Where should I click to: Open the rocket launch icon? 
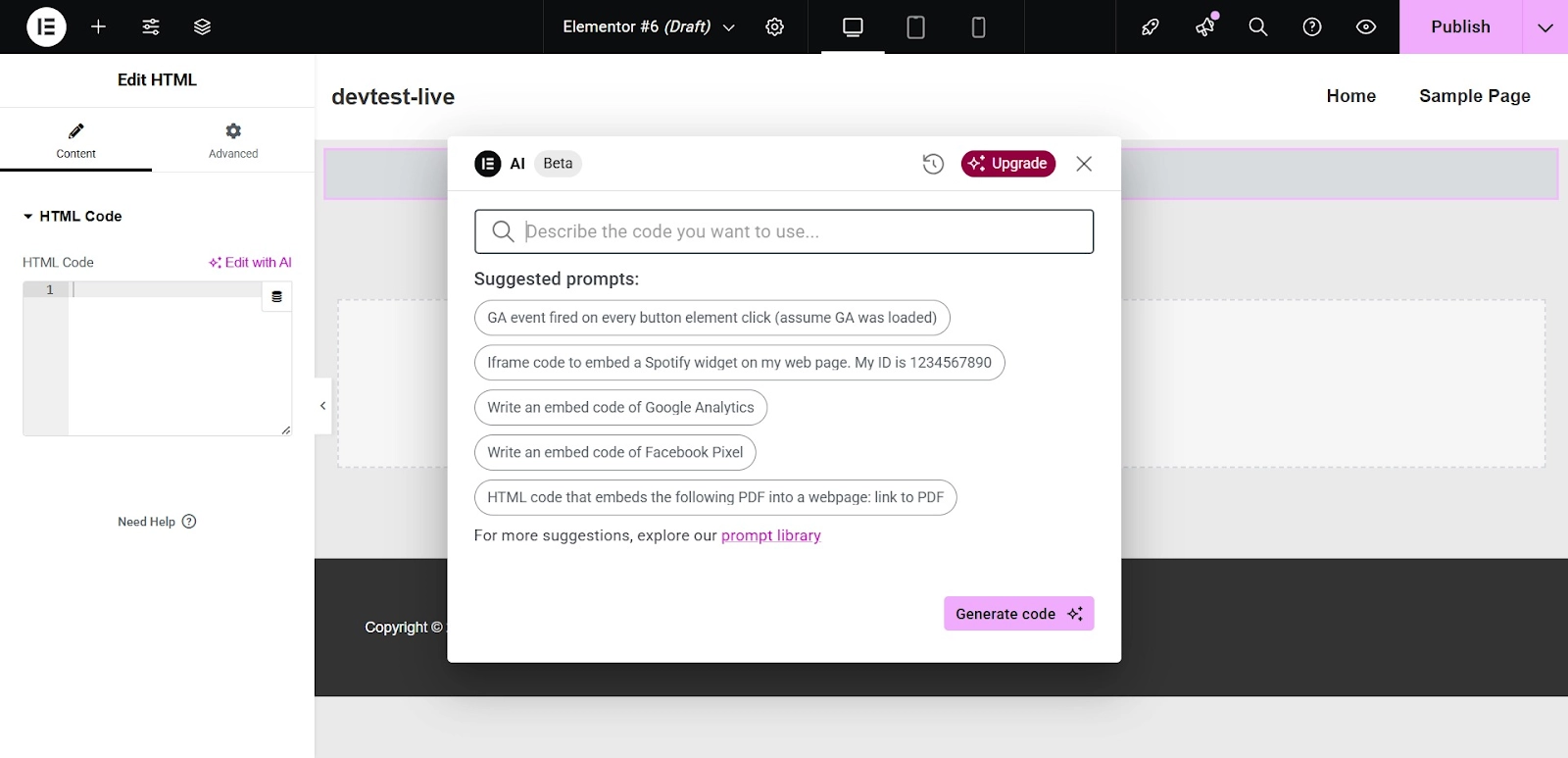[1151, 26]
